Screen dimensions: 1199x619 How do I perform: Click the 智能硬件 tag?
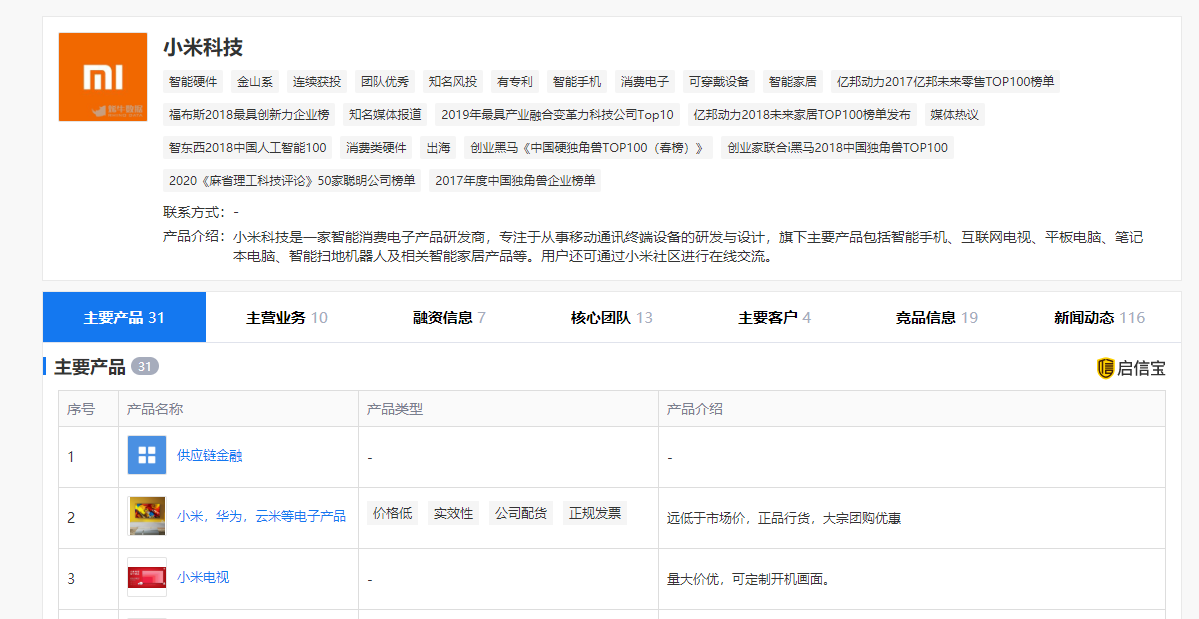point(193,82)
